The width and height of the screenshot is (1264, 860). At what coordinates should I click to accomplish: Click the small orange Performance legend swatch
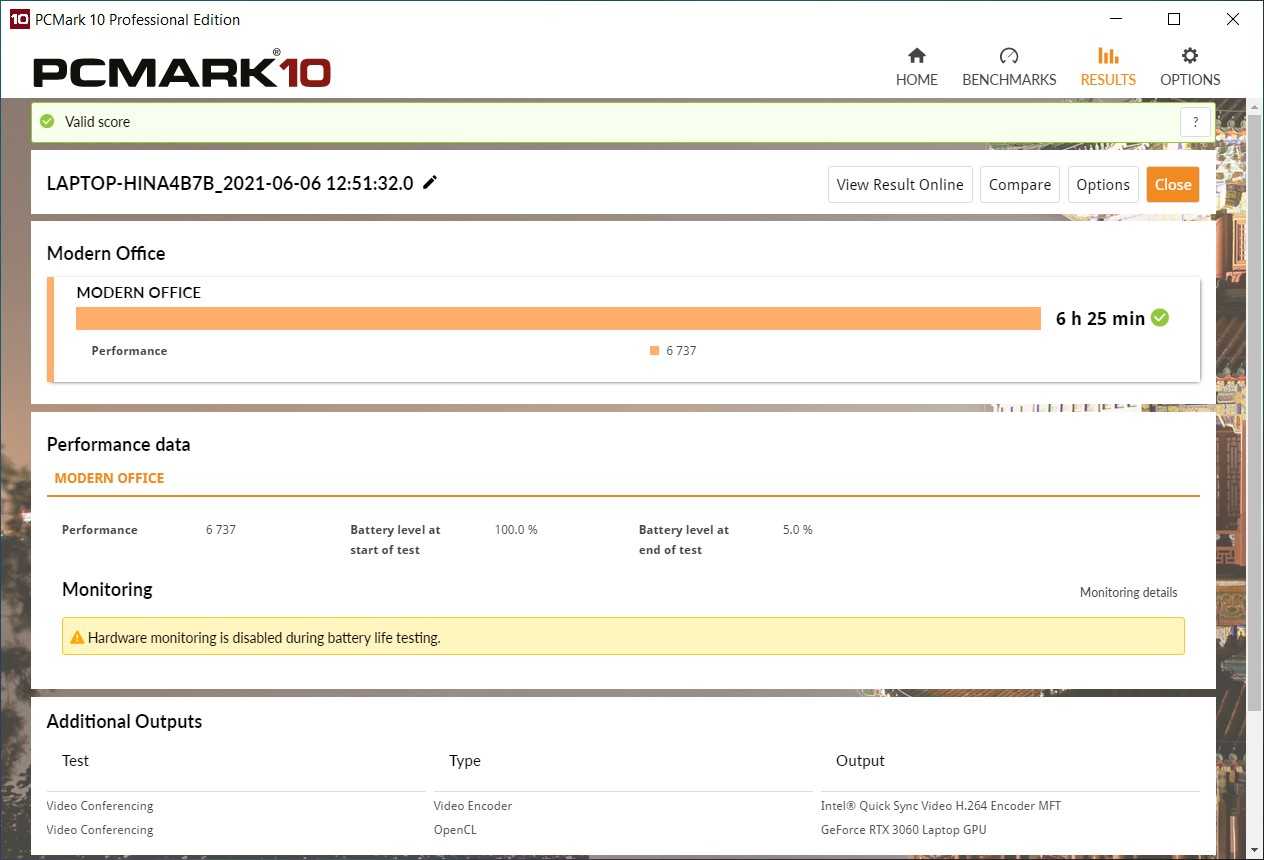click(x=654, y=351)
